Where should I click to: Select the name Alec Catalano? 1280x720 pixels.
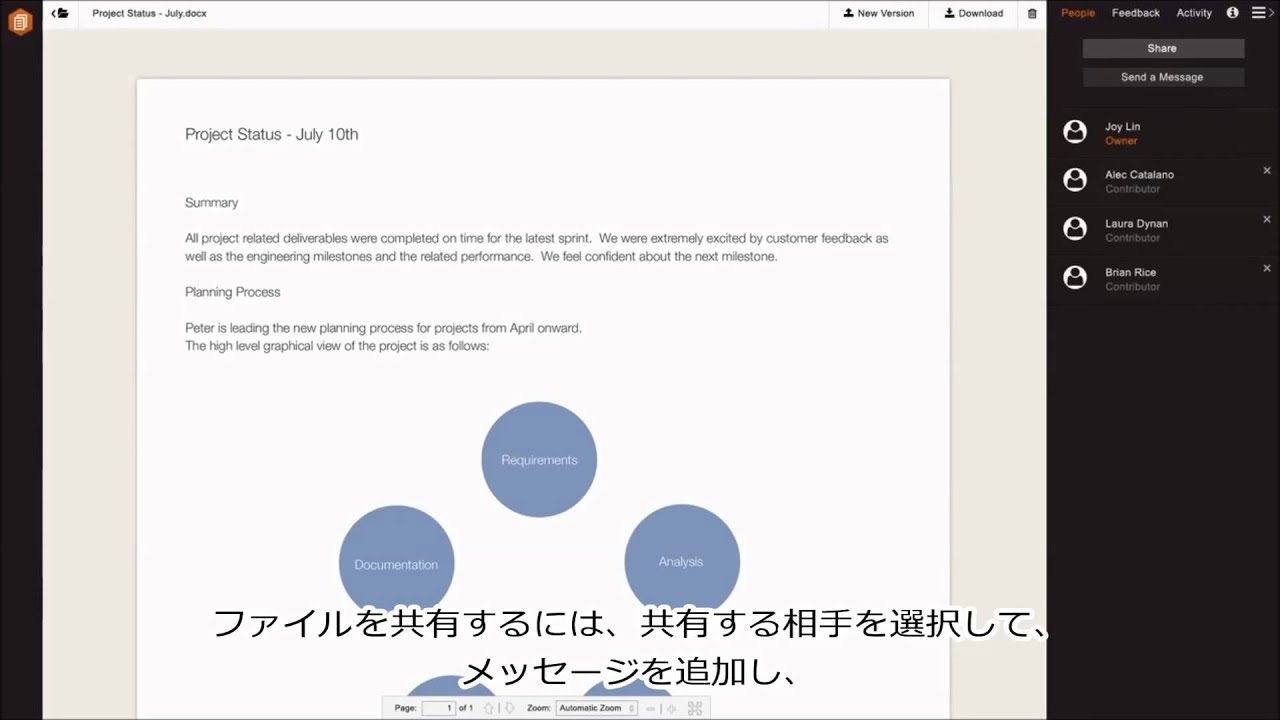[1139, 175]
